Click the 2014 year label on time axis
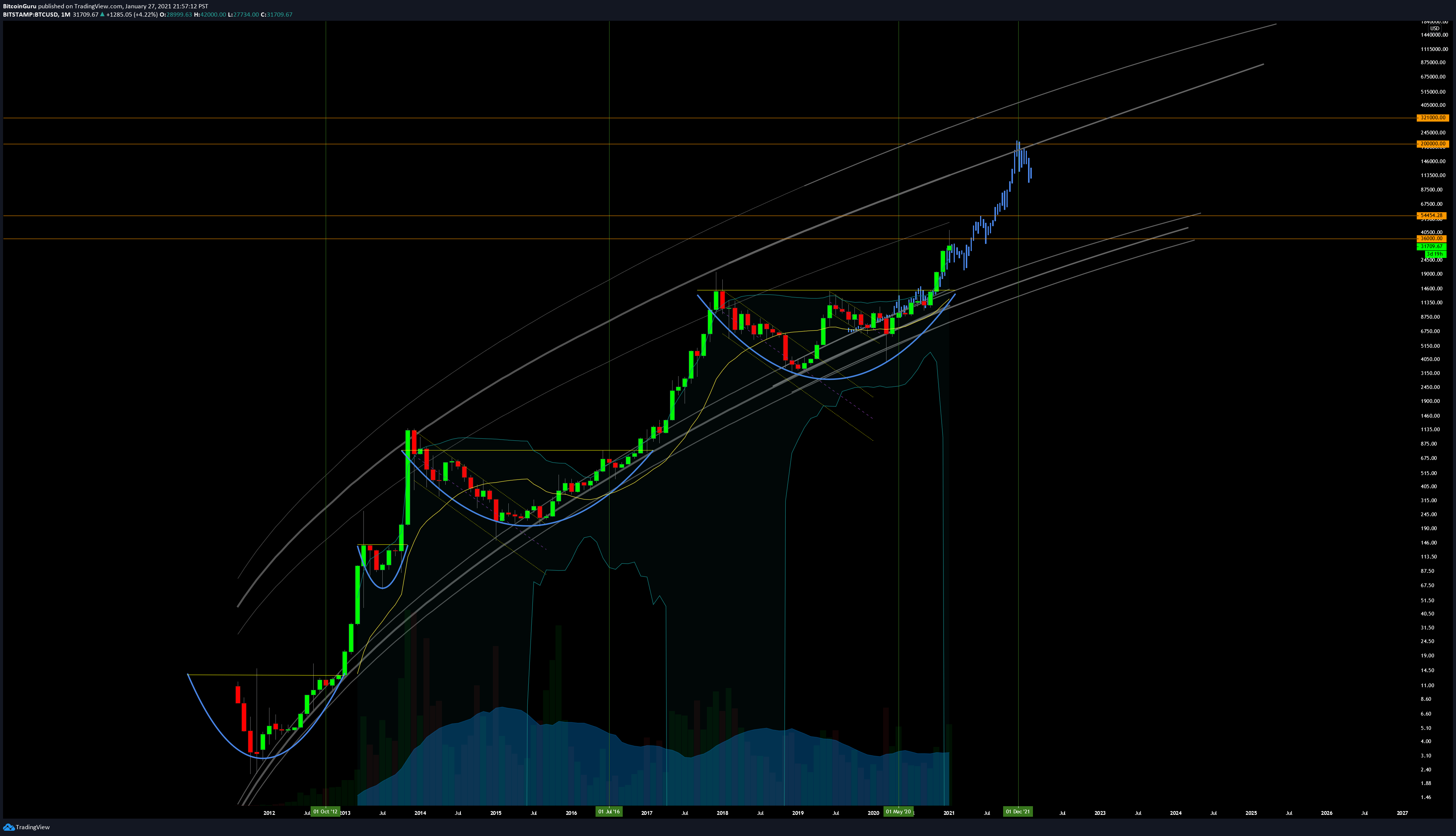Image resolution: width=1456 pixels, height=836 pixels. pyautogui.click(x=420, y=813)
